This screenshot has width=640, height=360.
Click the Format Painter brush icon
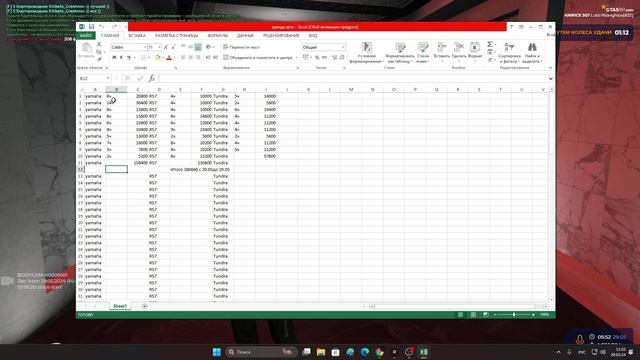pos(99,59)
